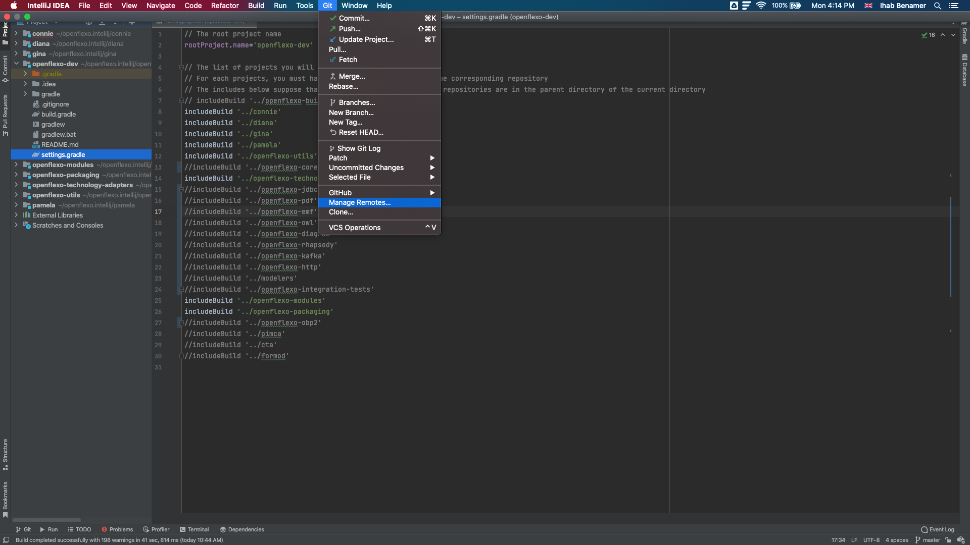Expand the GitHub submenu
Viewport: 970px width, 545px height.
point(379,192)
